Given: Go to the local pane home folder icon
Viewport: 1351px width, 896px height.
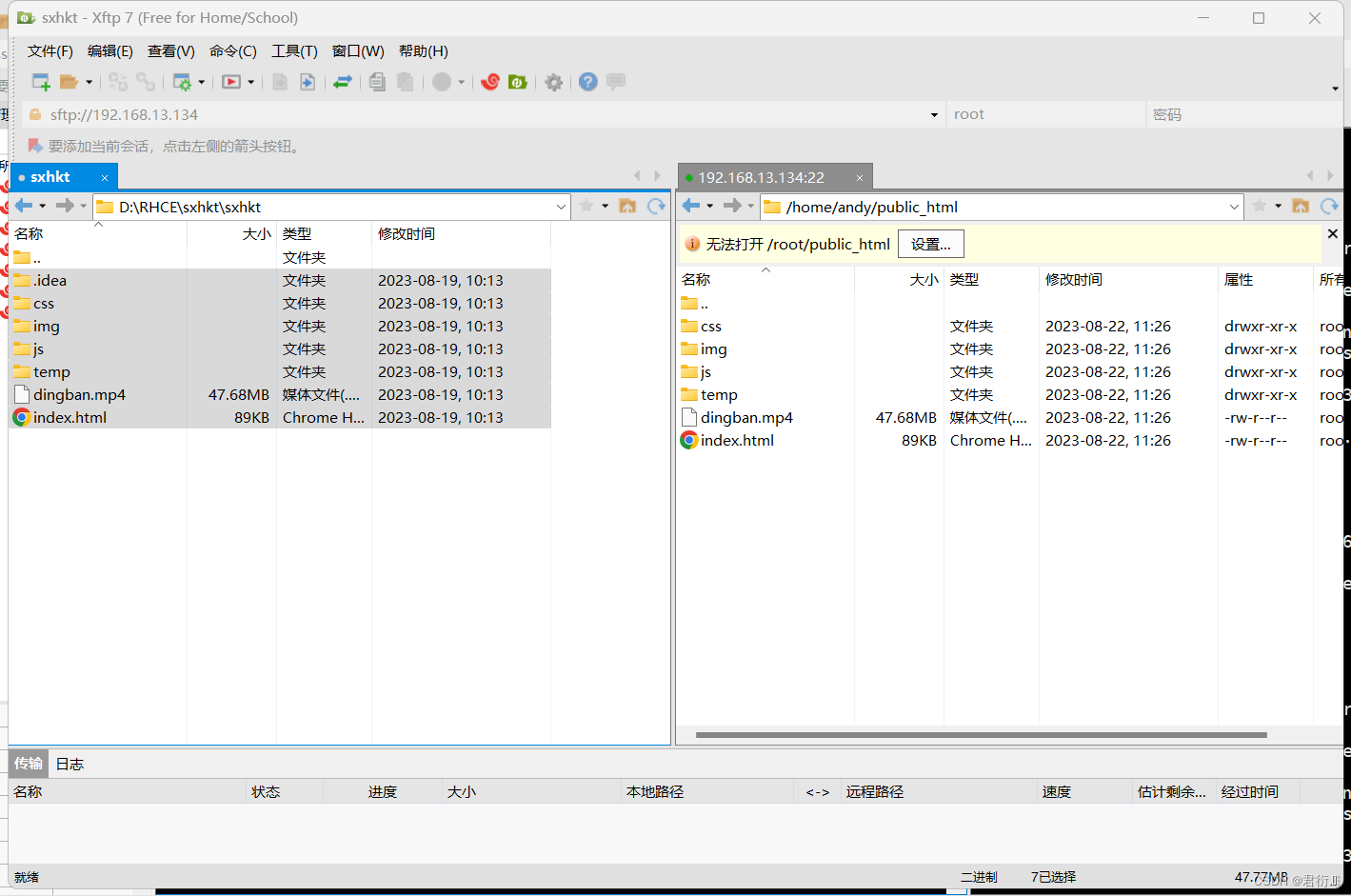Looking at the screenshot, I should 627,206.
